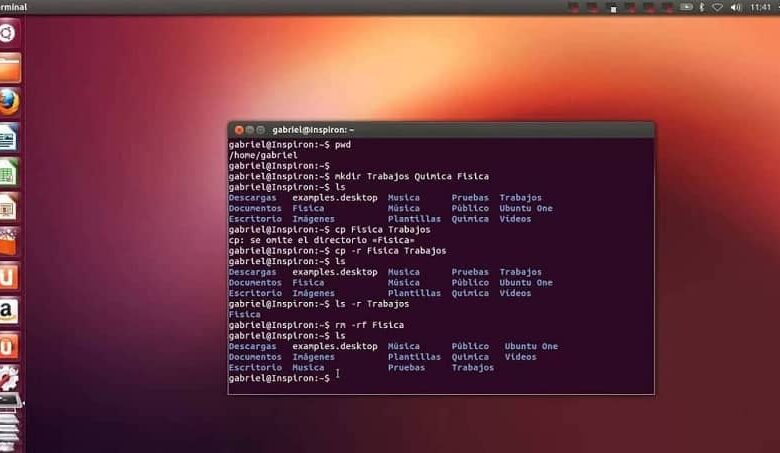This screenshot has height=453, width=780.
Task: Expand the battery indicator menu
Action: [x=686, y=7]
